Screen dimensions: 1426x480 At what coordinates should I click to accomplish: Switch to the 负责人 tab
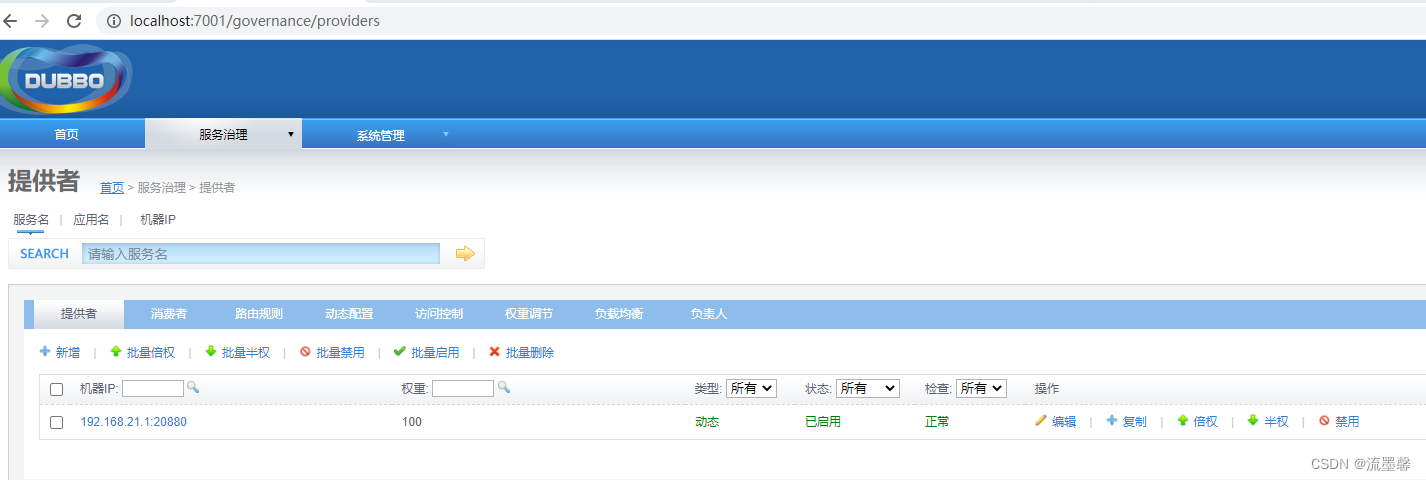709,314
